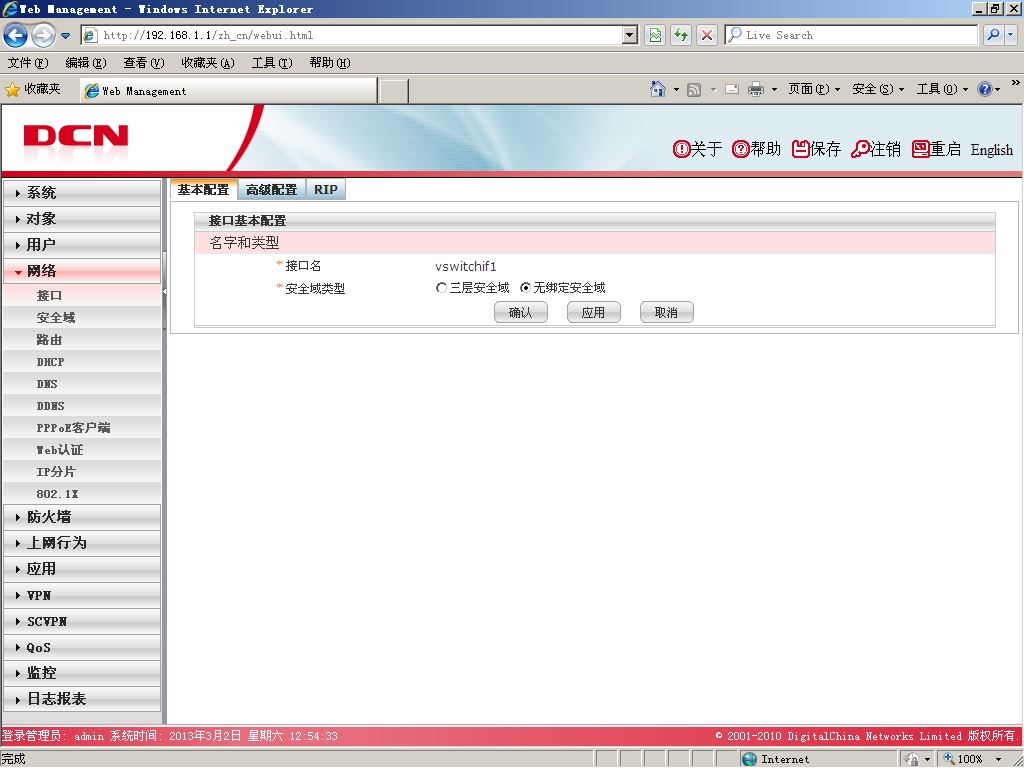Click the 应用 apply button
The image size is (1024, 768).
[593, 312]
